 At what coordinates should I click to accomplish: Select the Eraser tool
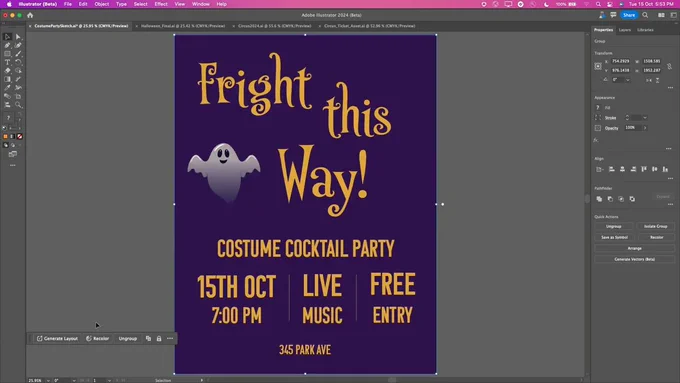pyautogui.click(x=7, y=71)
